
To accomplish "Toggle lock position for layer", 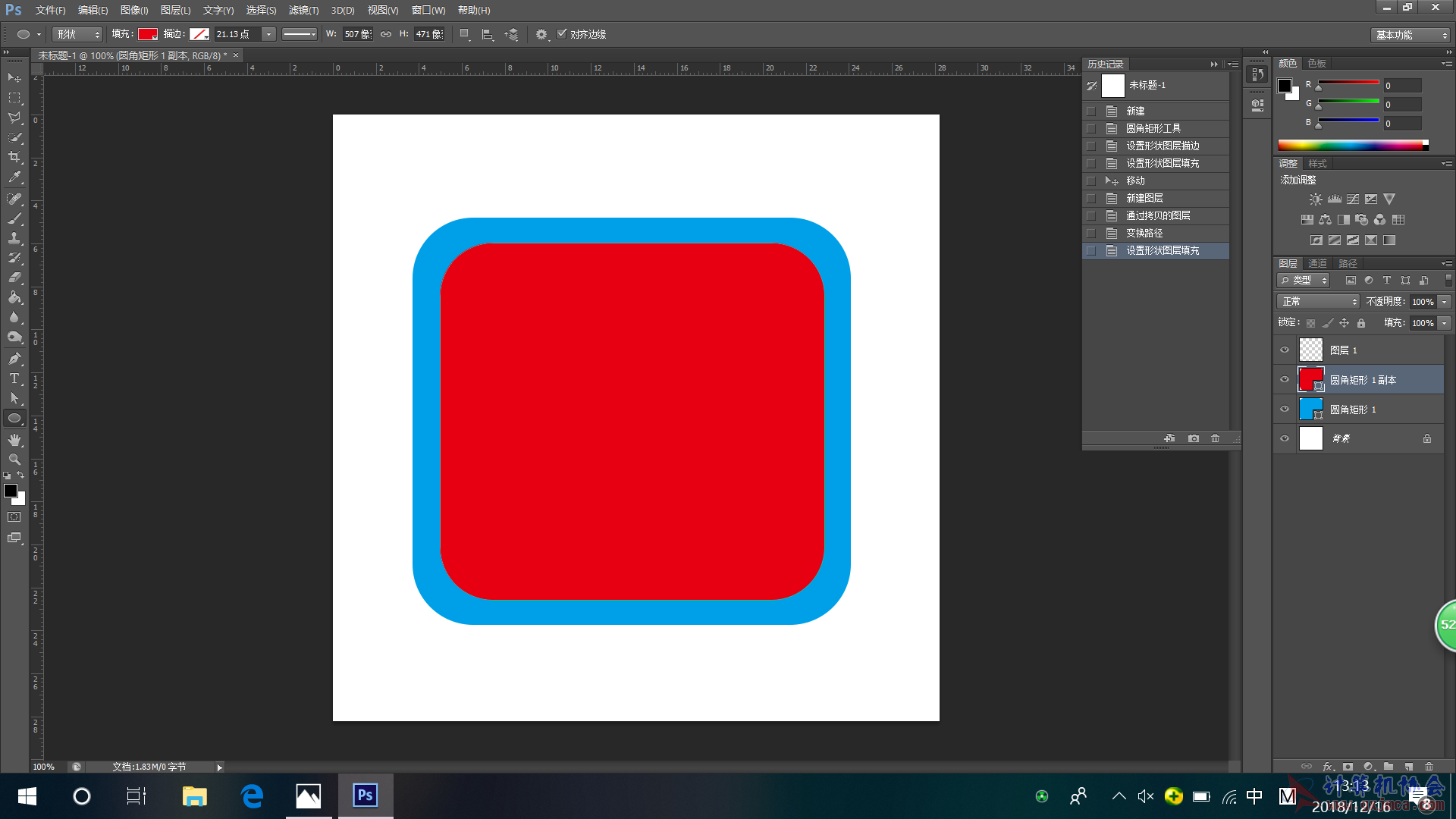I will [x=1344, y=323].
